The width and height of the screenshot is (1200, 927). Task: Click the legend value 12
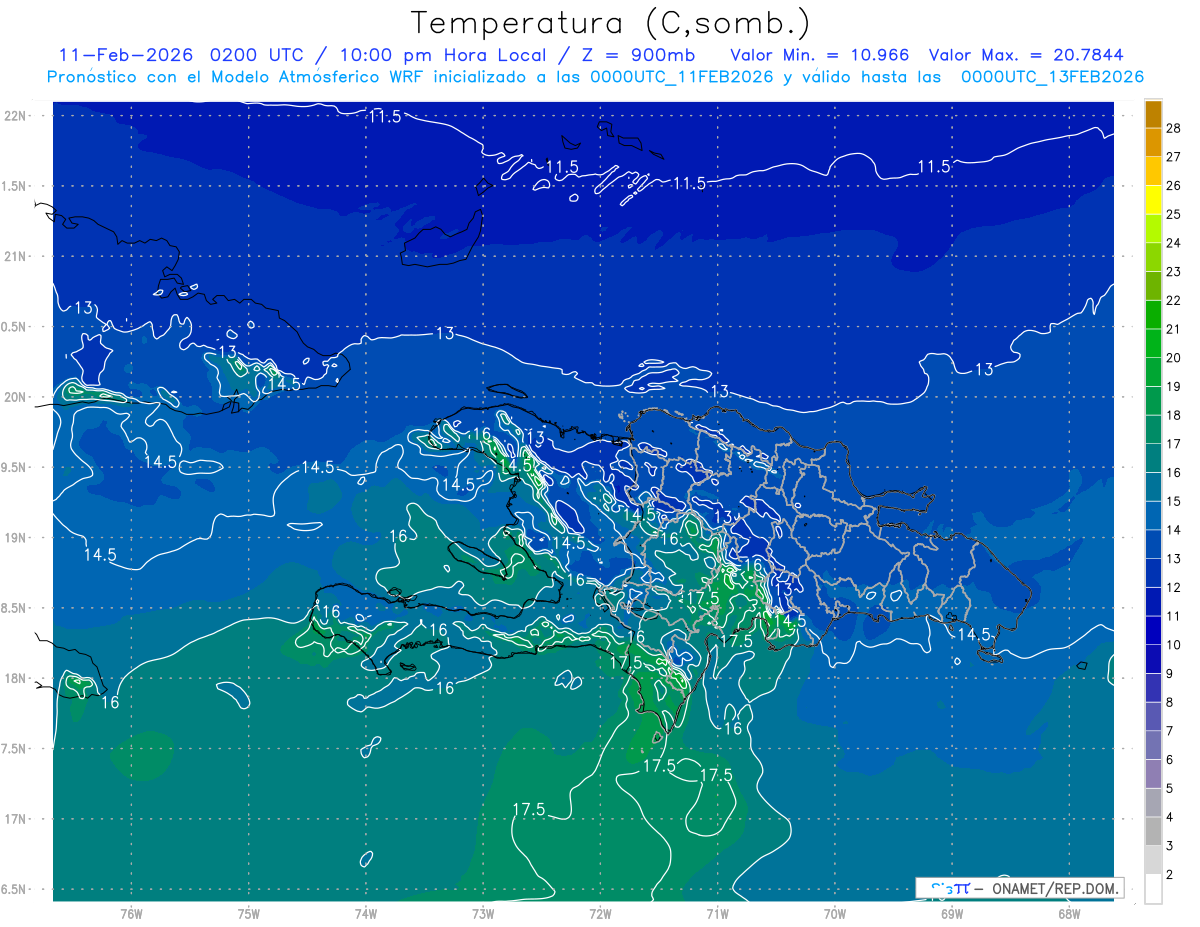(1174, 588)
